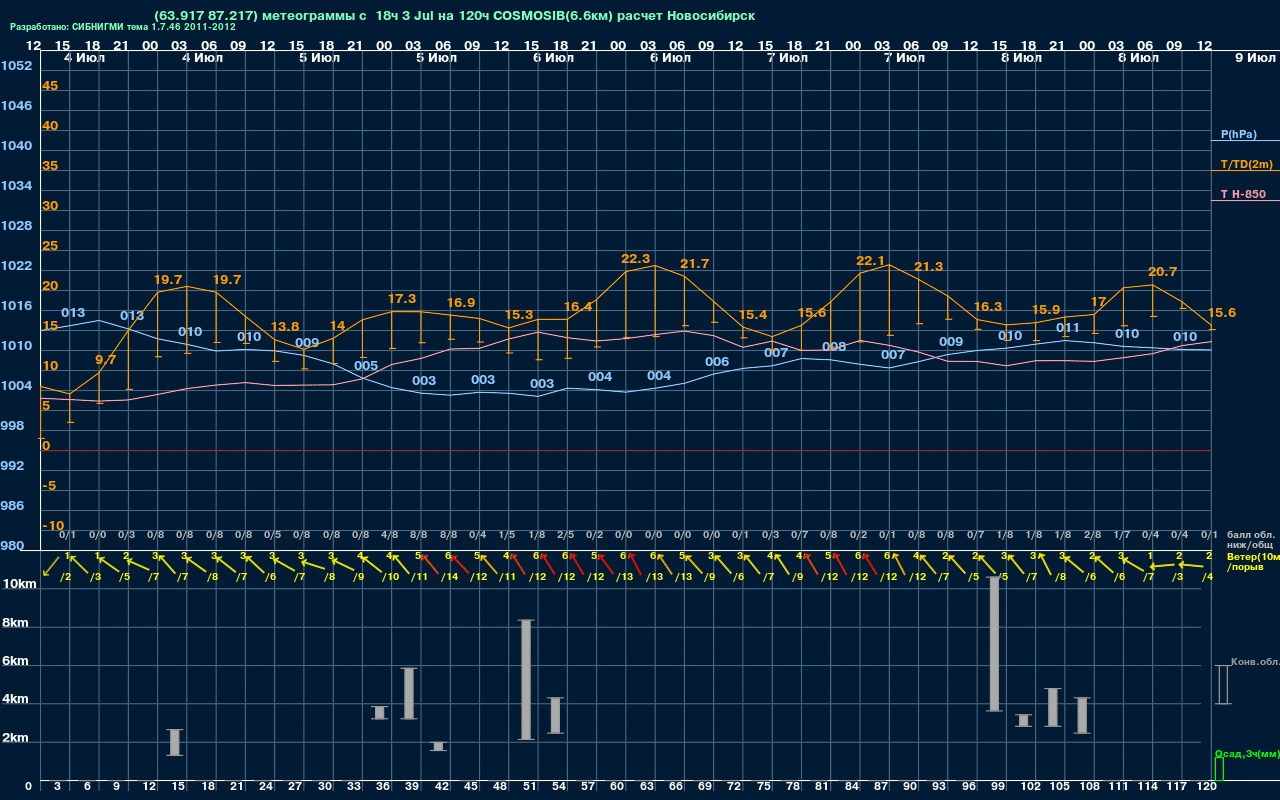Click the 'Ветер(10м) /порыв' legend text
Viewport: 1280px width, 800px height.
coord(1253,561)
